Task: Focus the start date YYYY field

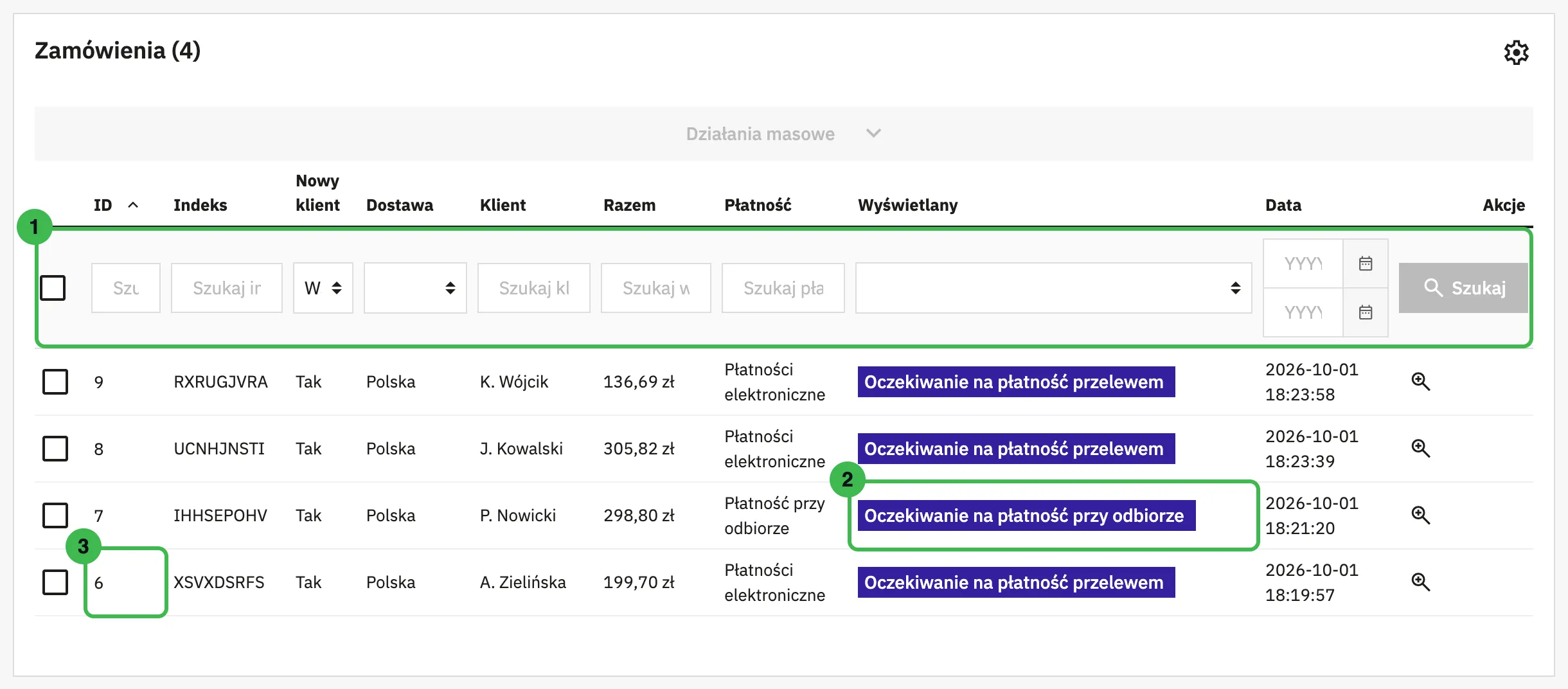Action: pos(1303,264)
